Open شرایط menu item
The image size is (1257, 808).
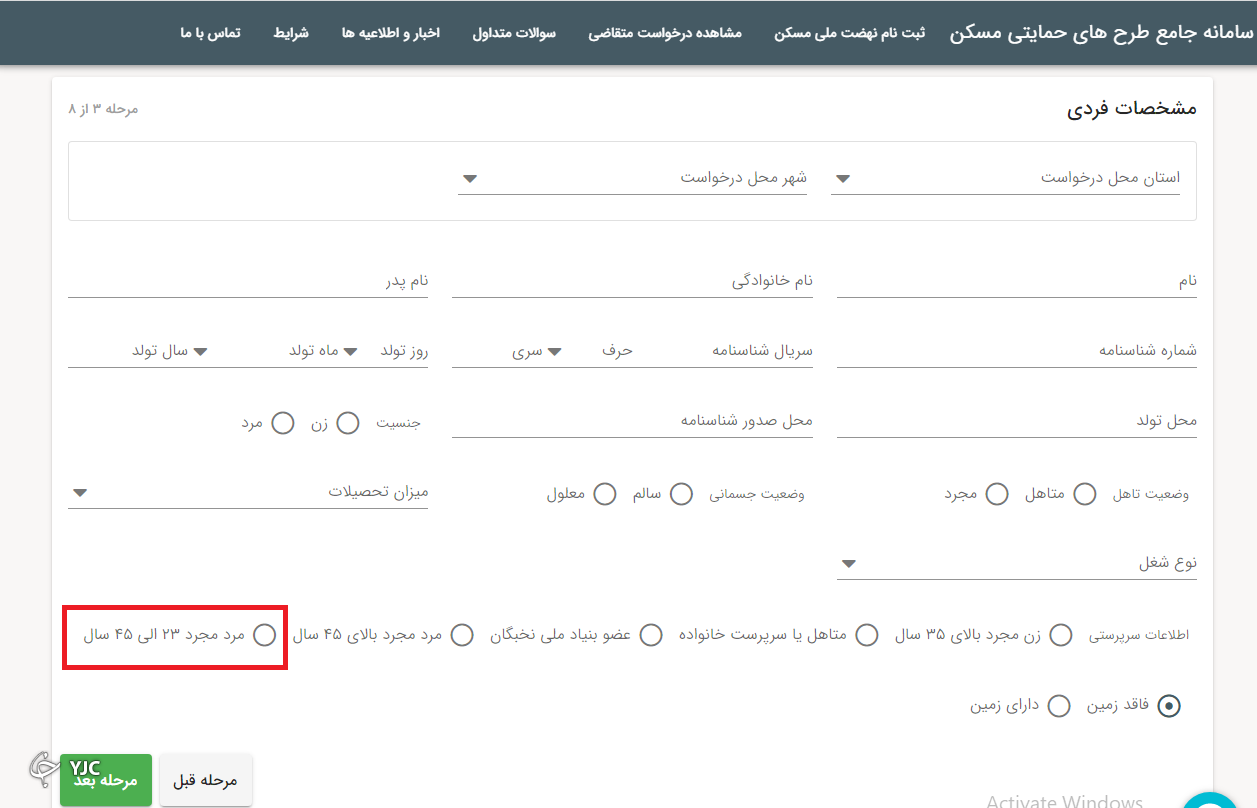[291, 33]
